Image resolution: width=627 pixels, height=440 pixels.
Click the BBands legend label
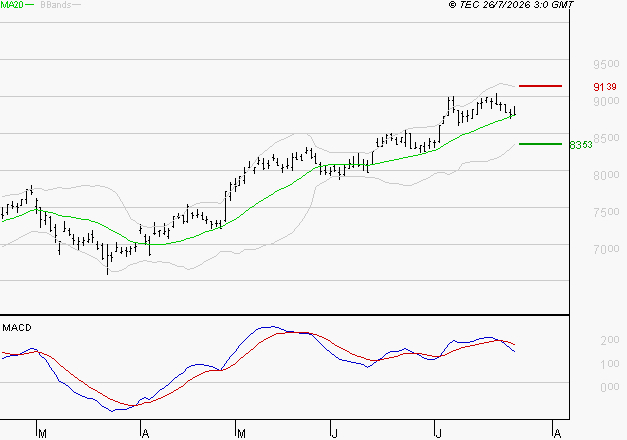click(56, 5)
